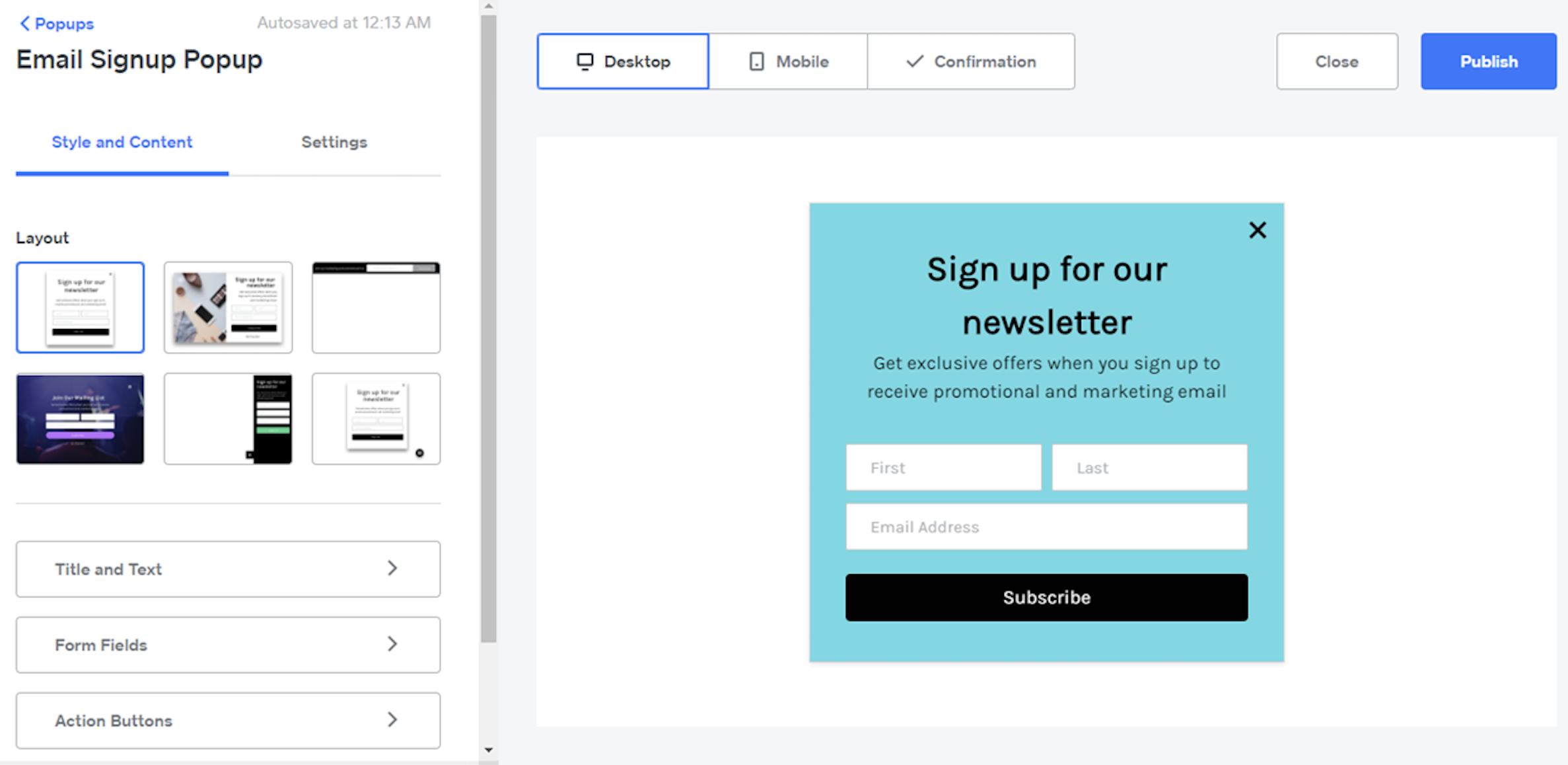The image size is (1568, 765).
Task: Open the Settings tab
Action: [x=334, y=142]
